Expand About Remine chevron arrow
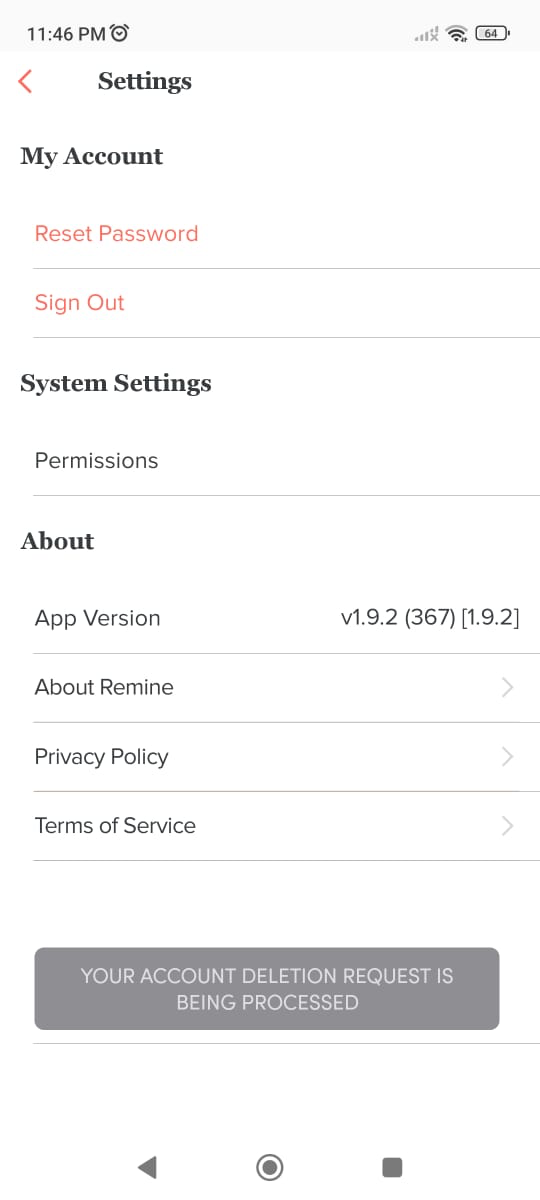 [x=507, y=687]
